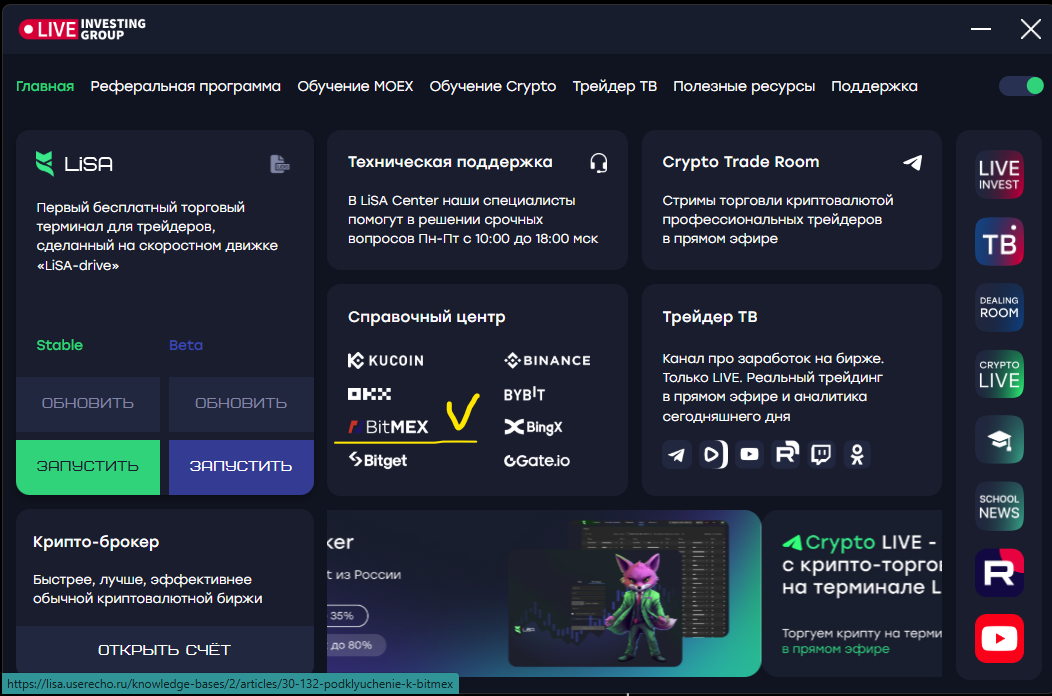Open the BitMEX connection article
The height and width of the screenshot is (696, 1052).
pyautogui.click(x=388, y=427)
